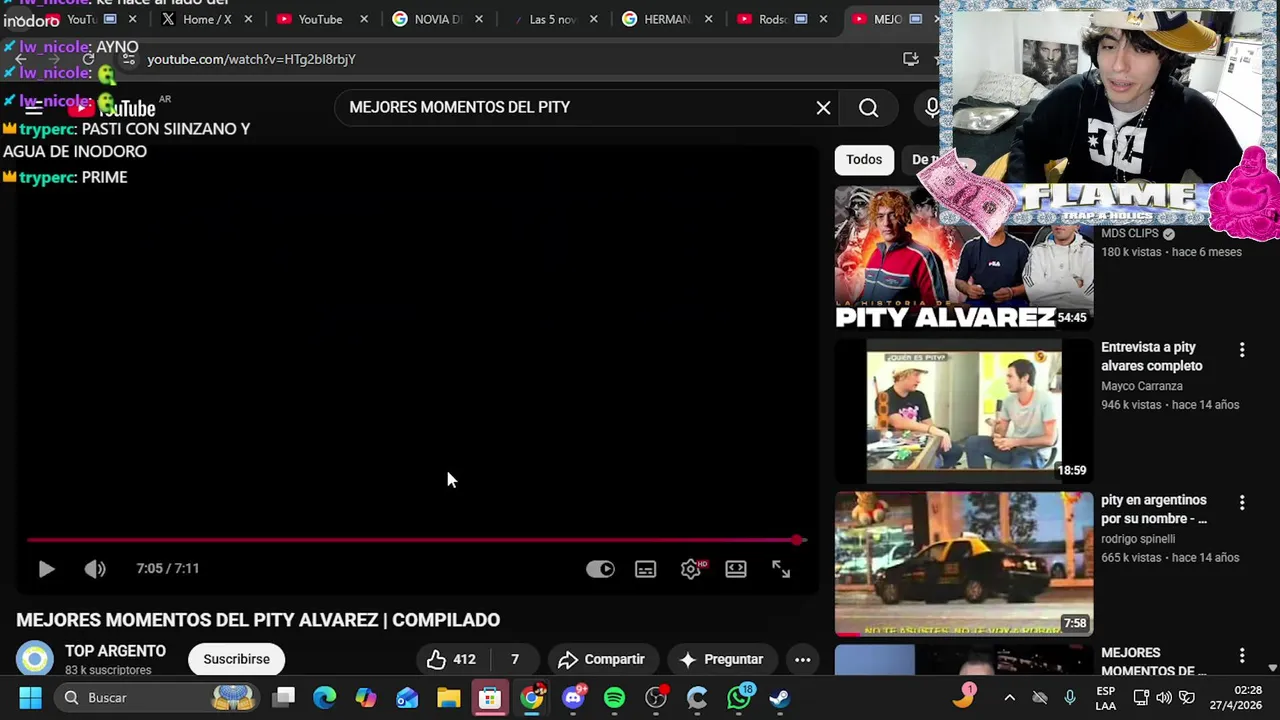
Task: Open WhatsApp from the taskbar
Action: (739, 698)
